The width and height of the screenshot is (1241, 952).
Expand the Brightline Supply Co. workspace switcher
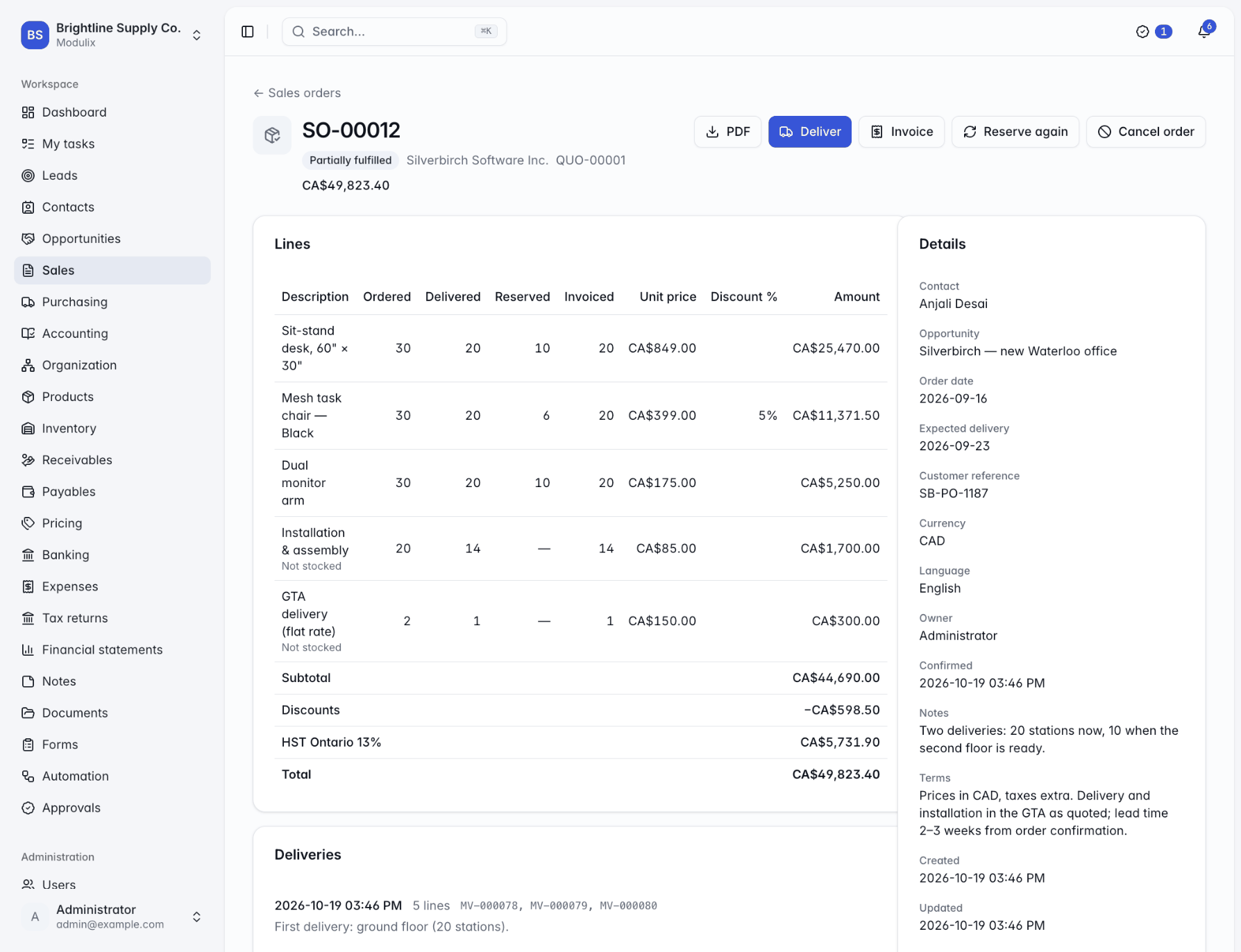(196, 35)
